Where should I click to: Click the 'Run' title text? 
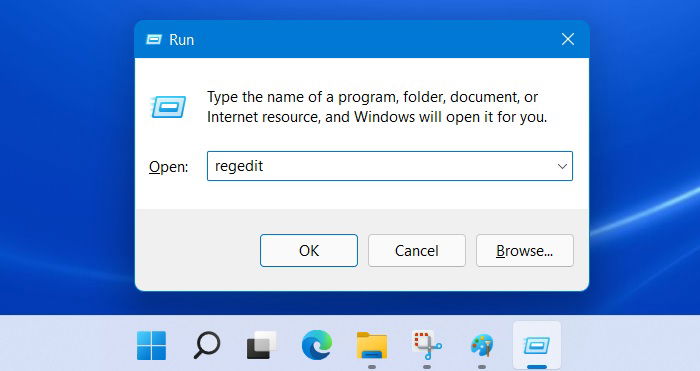point(181,40)
